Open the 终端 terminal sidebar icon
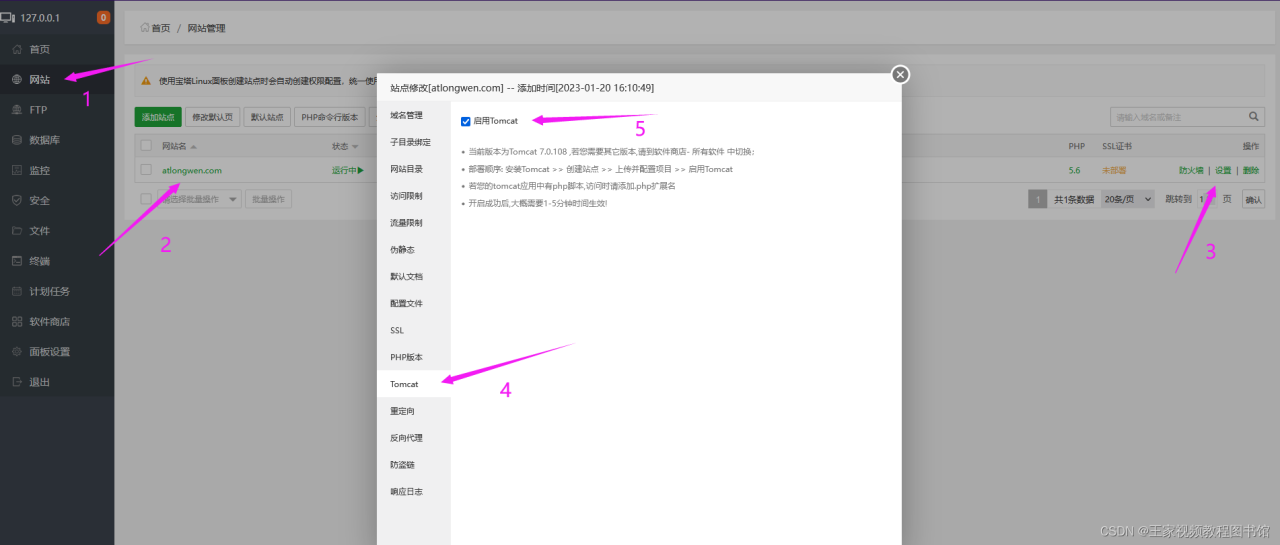The image size is (1280, 545). [x=17, y=261]
